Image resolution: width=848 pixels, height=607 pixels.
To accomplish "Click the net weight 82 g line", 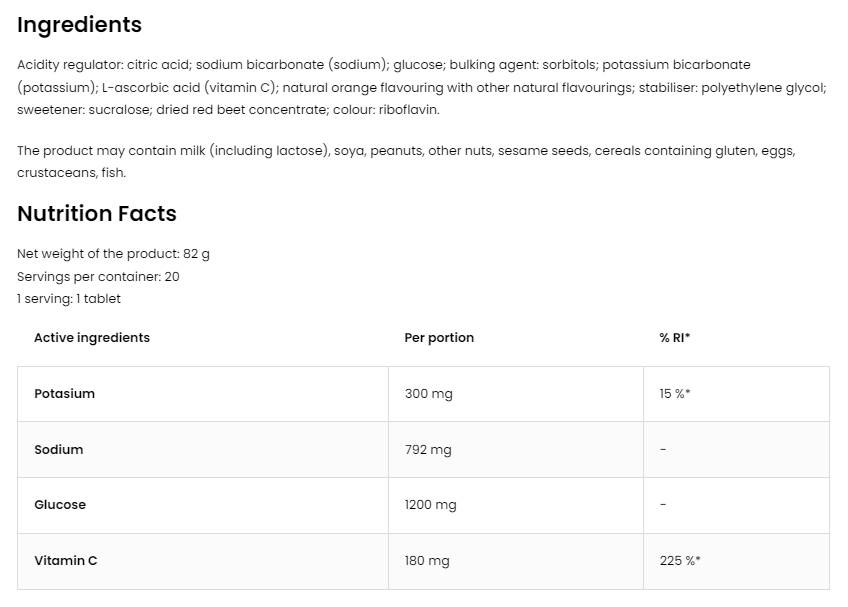I will [x=113, y=254].
